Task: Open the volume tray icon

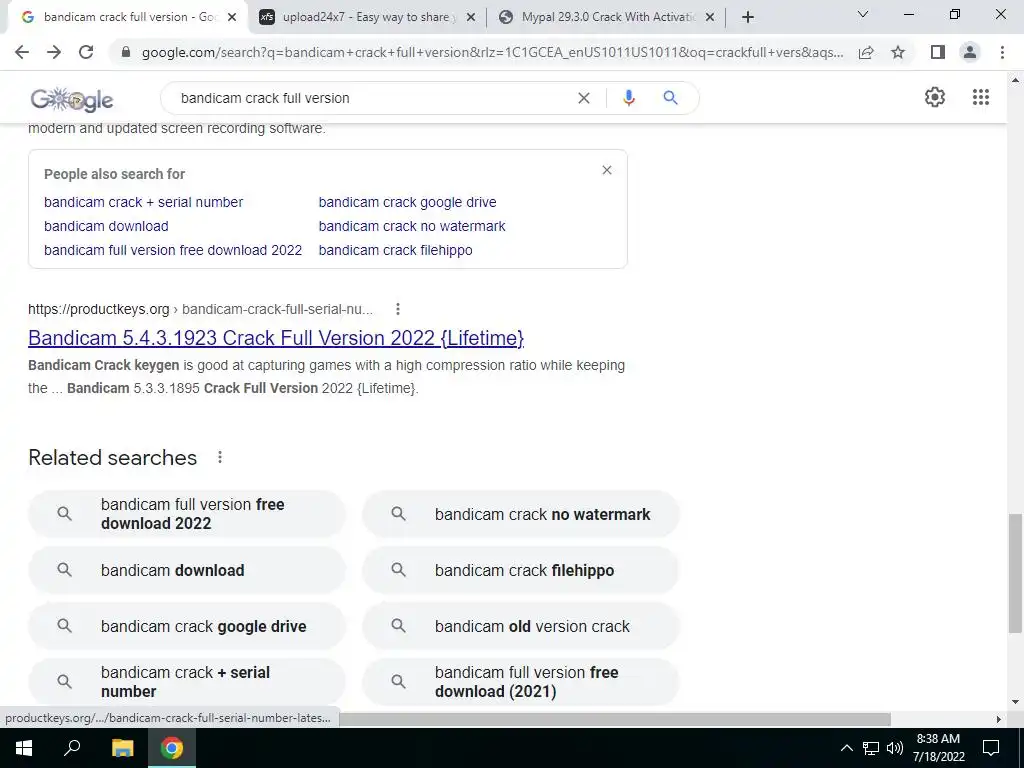Action: pyautogui.click(x=895, y=748)
